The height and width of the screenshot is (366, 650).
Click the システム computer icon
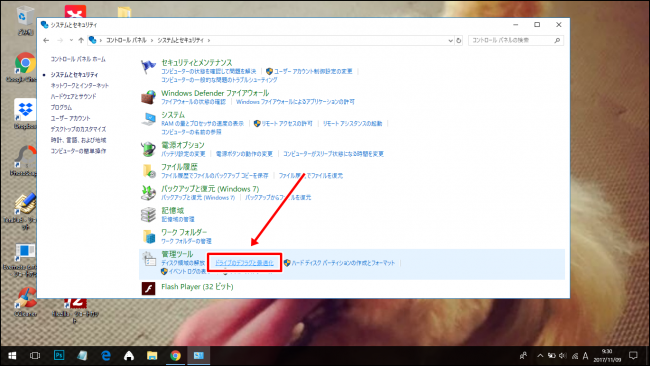tap(148, 119)
